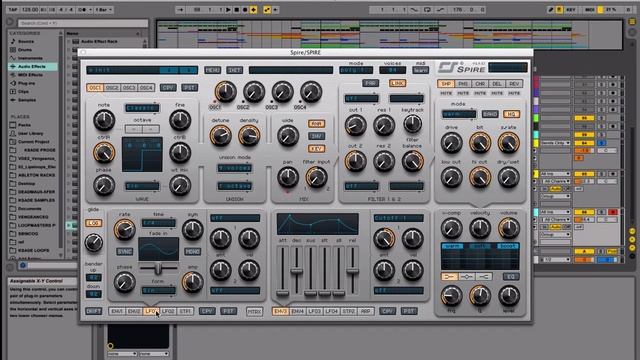Open the Samples browser category
Viewport: 640px width, 360px height.
[27, 100]
